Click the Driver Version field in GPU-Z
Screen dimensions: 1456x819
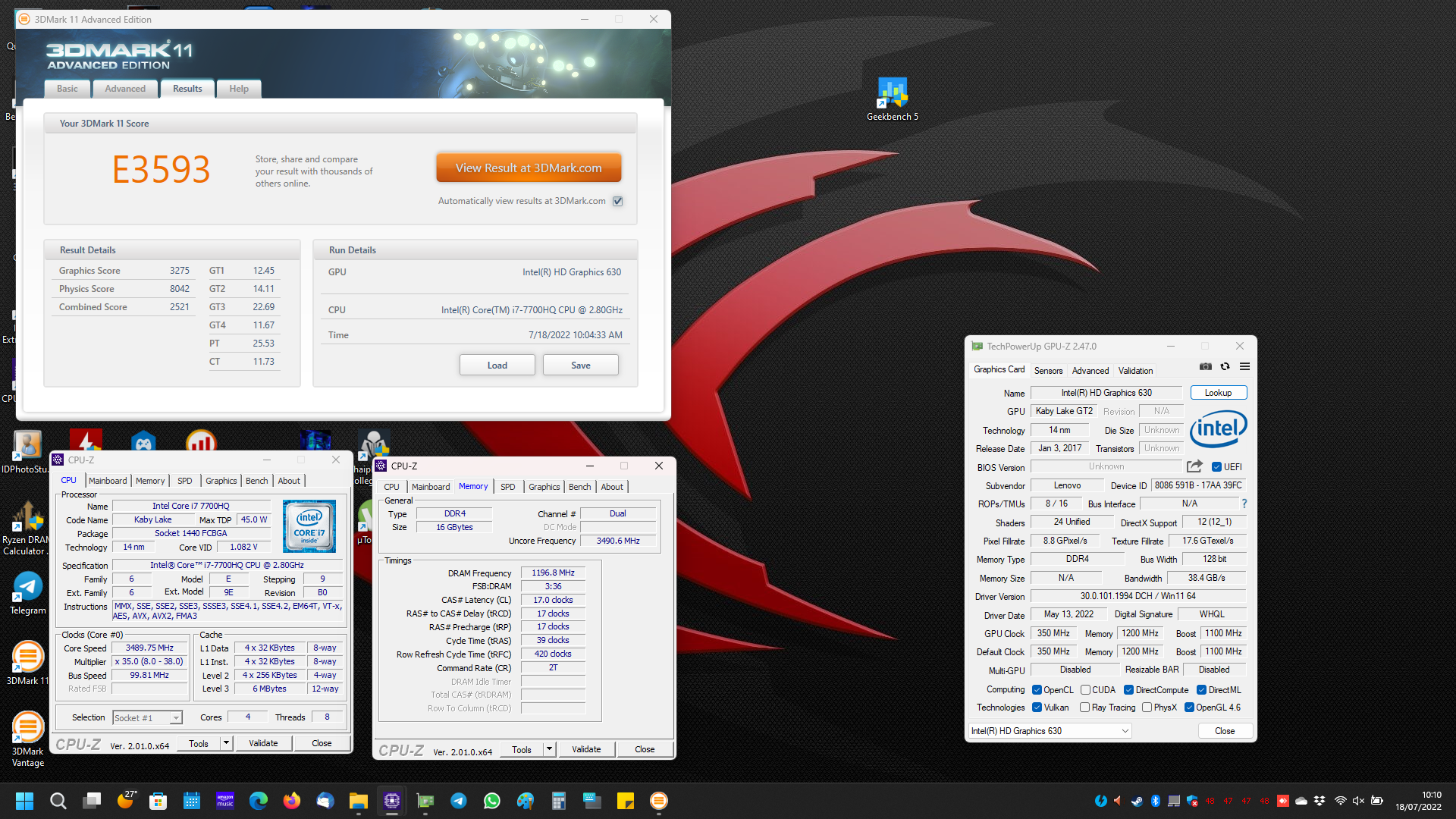pyautogui.click(x=1137, y=596)
